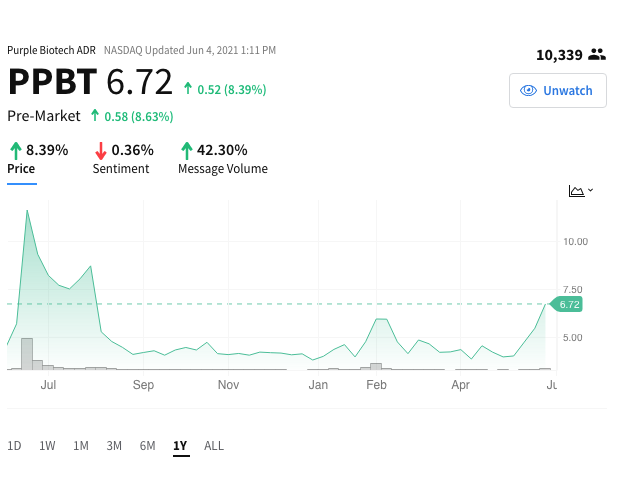Screen dimensions: 618x481
Task: Click the 10,339 watchers count
Action: pyautogui.click(x=559, y=55)
